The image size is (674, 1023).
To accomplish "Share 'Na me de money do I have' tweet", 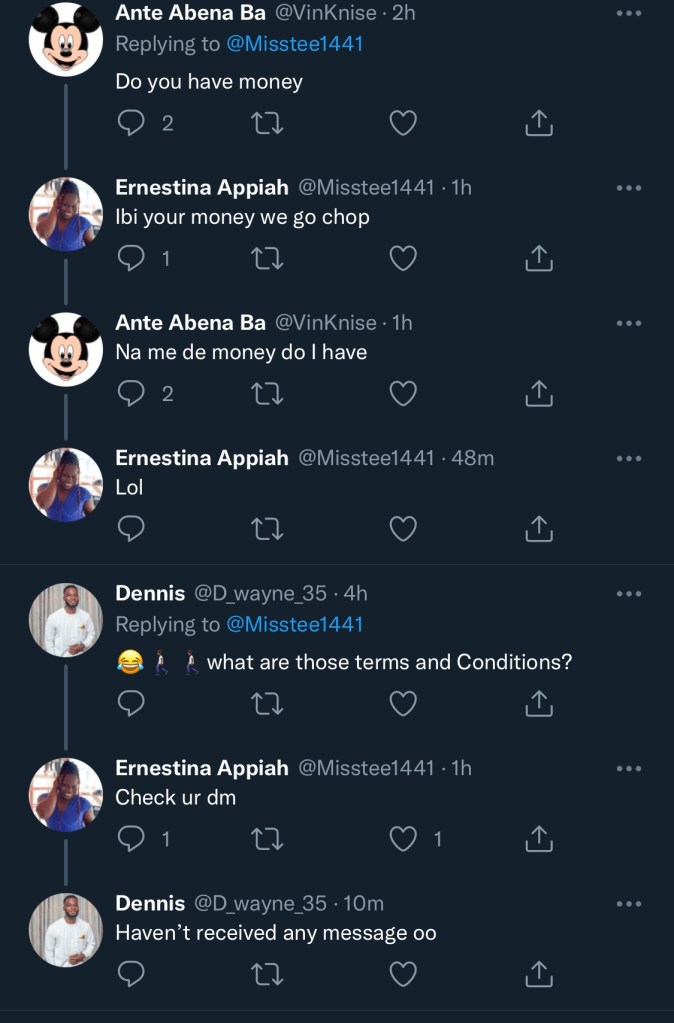I will [x=539, y=394].
